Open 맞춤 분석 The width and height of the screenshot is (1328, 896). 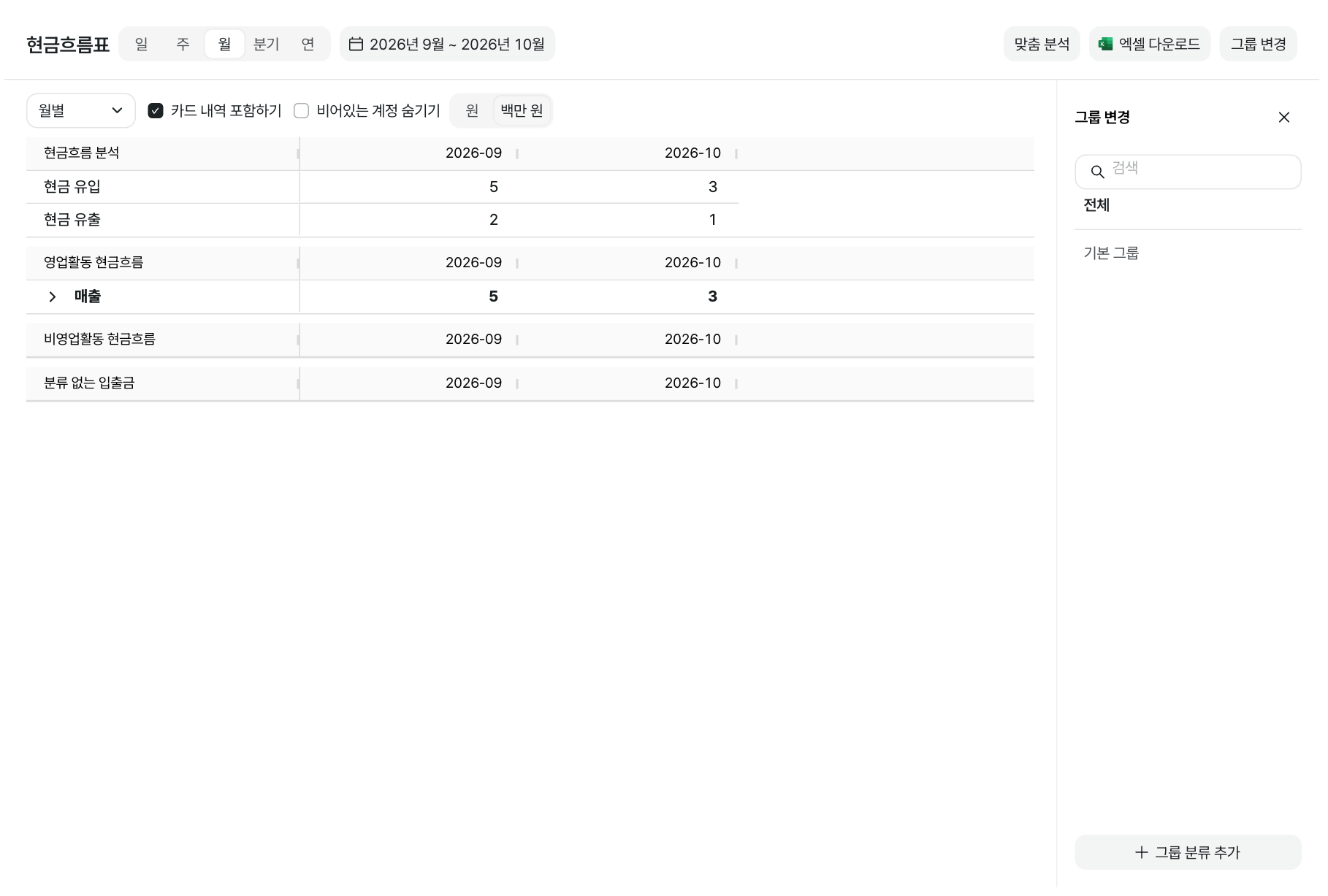1042,44
